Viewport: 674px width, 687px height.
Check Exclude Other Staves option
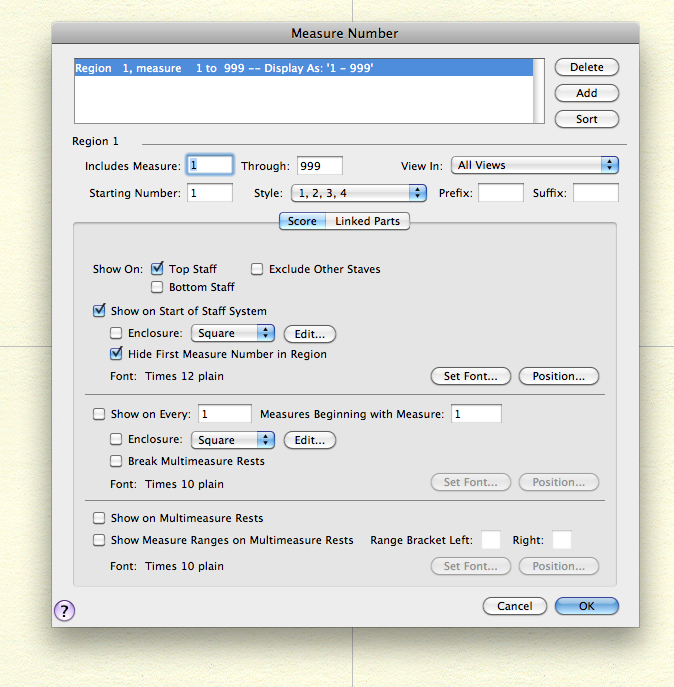[x=257, y=269]
